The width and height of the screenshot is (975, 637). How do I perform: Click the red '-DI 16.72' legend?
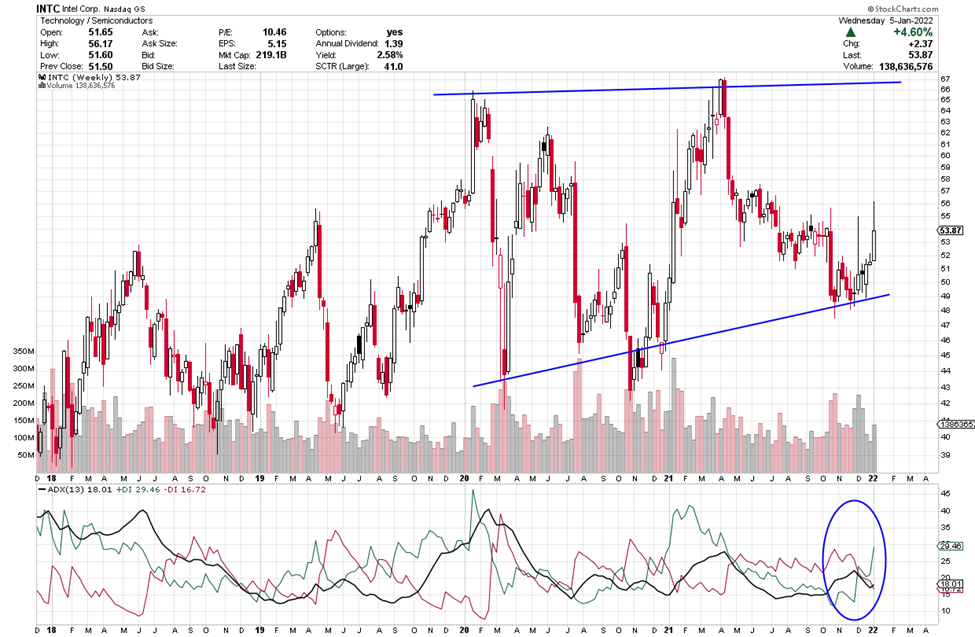(185, 490)
